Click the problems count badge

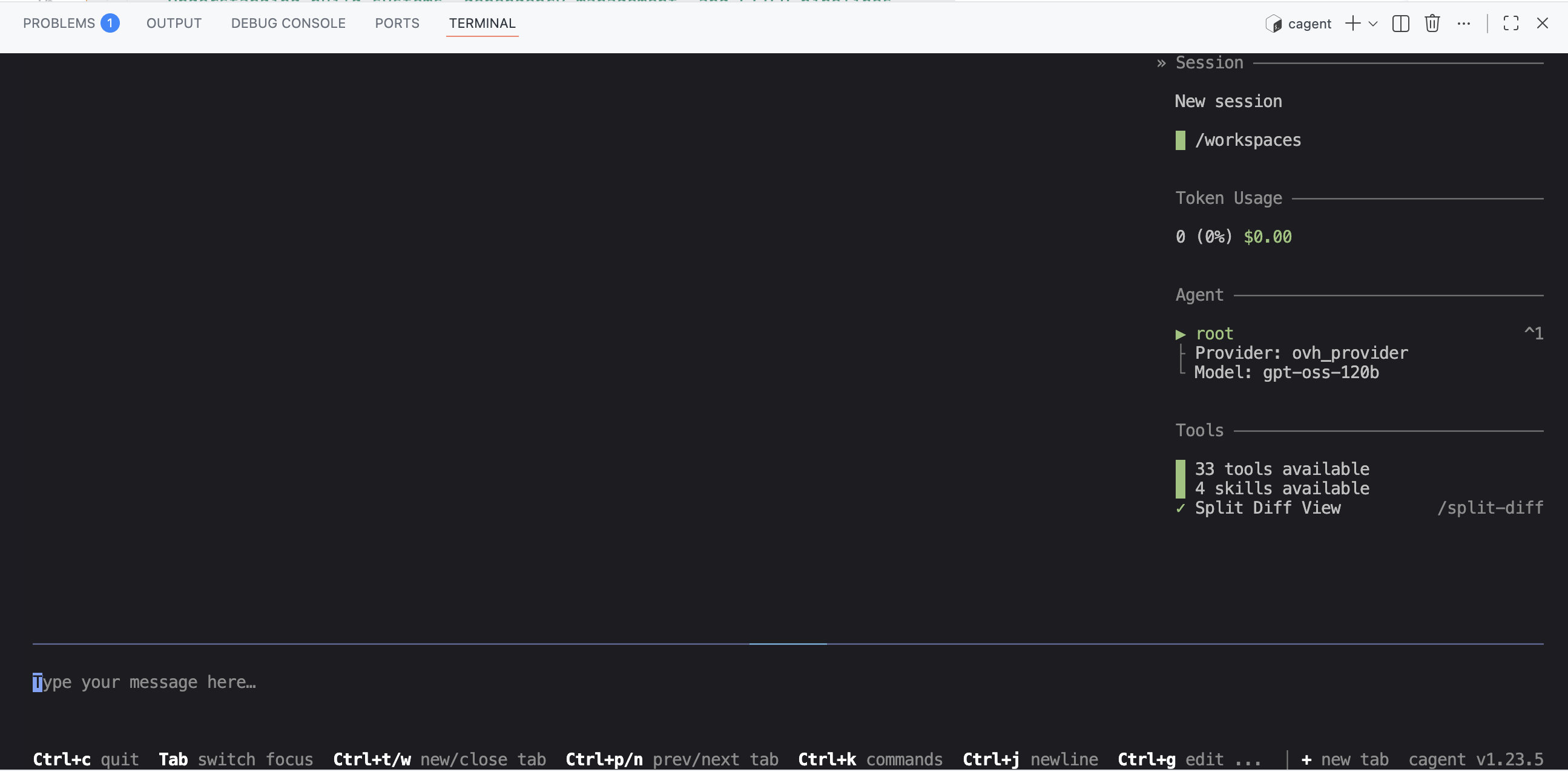(110, 23)
